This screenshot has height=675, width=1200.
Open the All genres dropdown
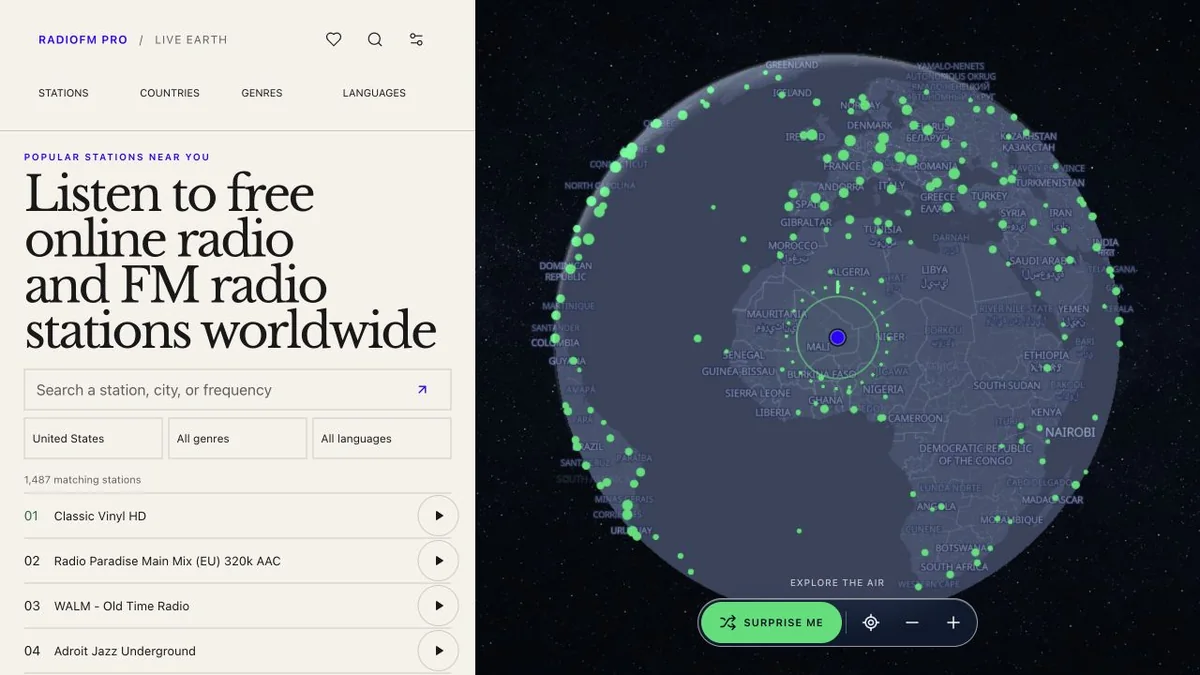point(237,438)
